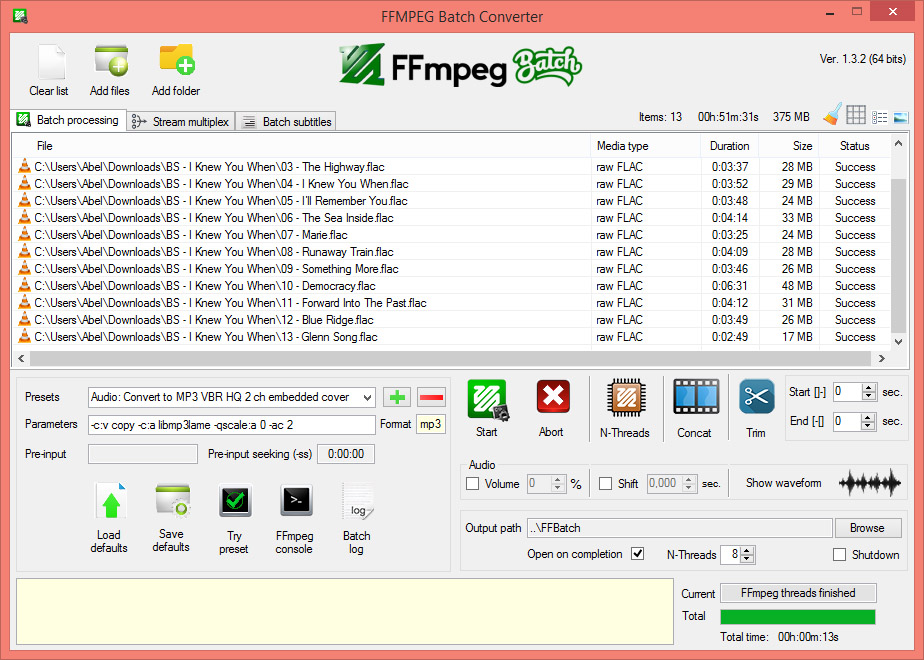
Task: Switch to the Stream multiplex tab
Action: point(181,121)
